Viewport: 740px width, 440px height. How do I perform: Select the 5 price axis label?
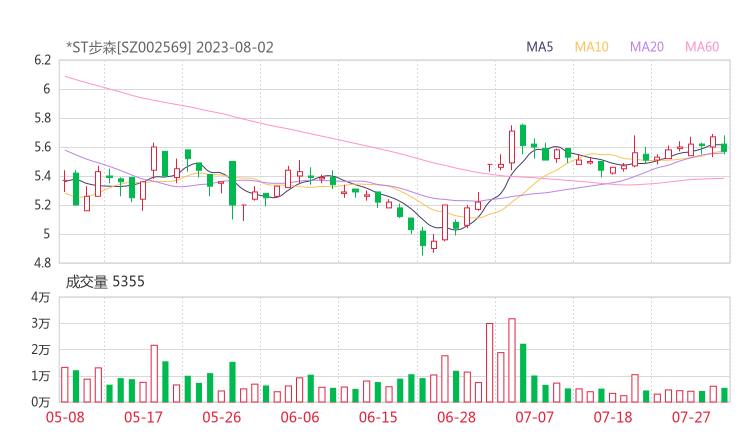(46, 234)
